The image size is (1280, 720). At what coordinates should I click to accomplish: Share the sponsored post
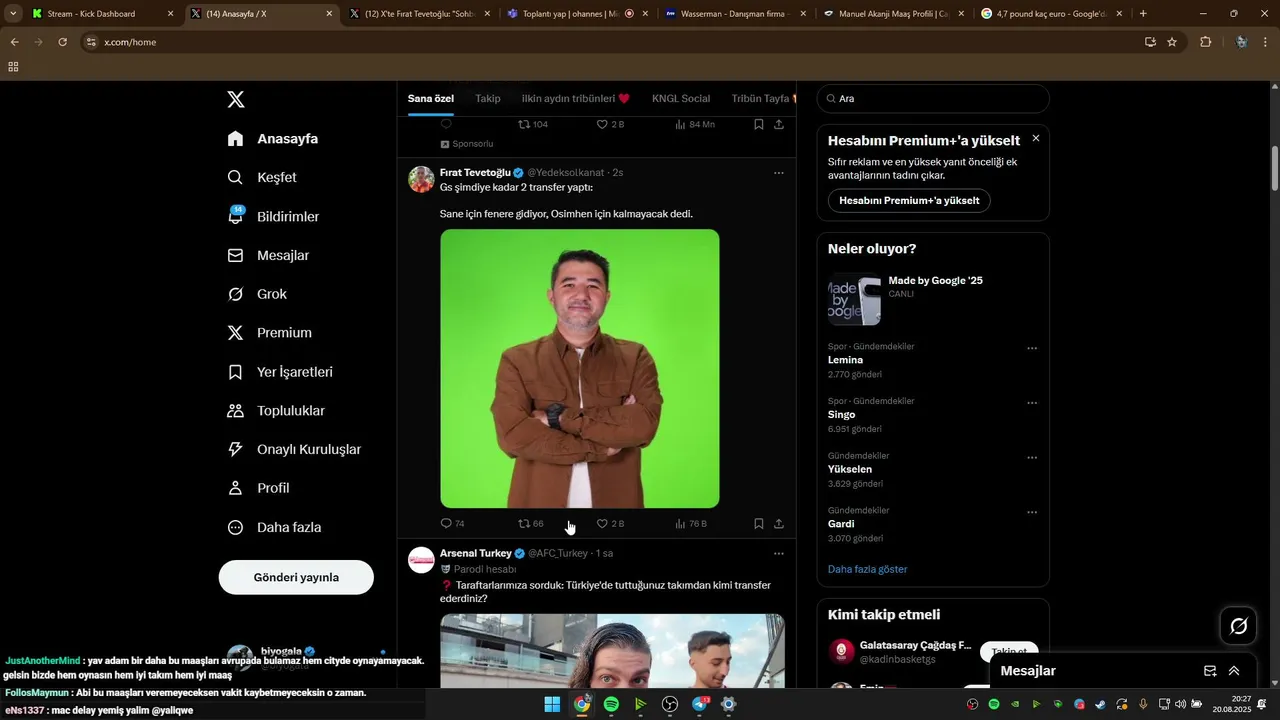[779, 124]
